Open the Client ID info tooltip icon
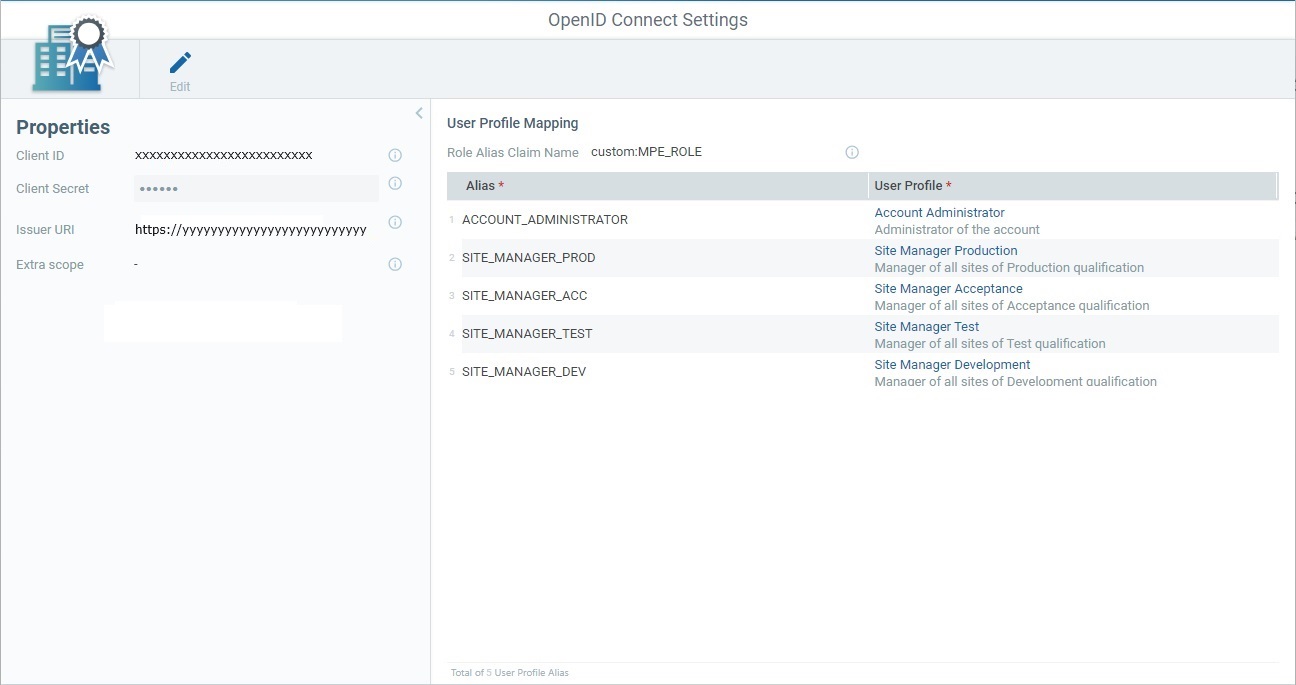1296x685 pixels. [395, 155]
